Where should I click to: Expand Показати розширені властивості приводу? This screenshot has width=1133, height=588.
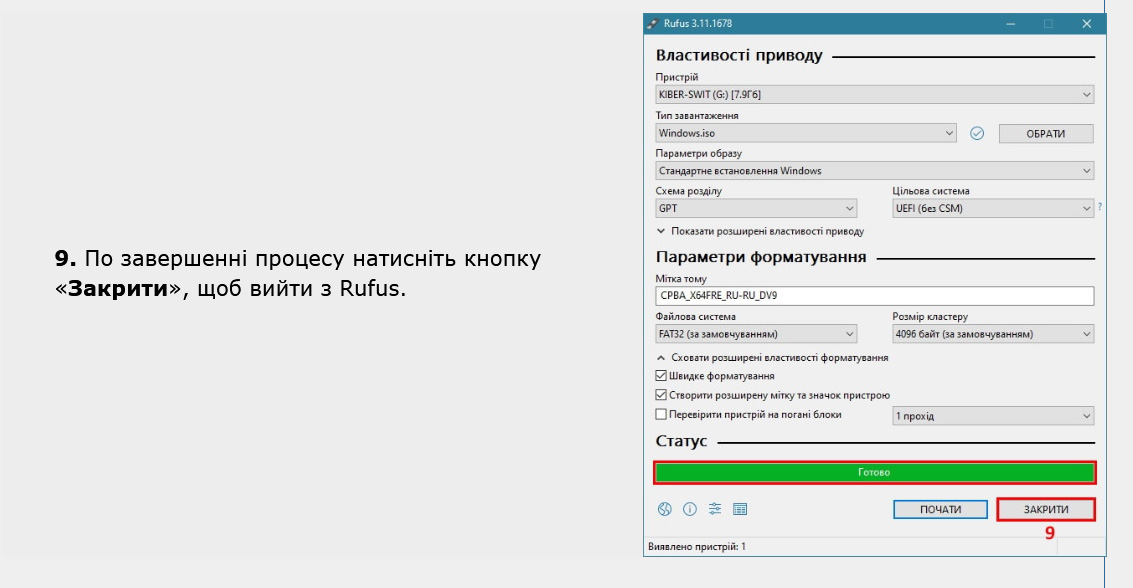[760, 231]
